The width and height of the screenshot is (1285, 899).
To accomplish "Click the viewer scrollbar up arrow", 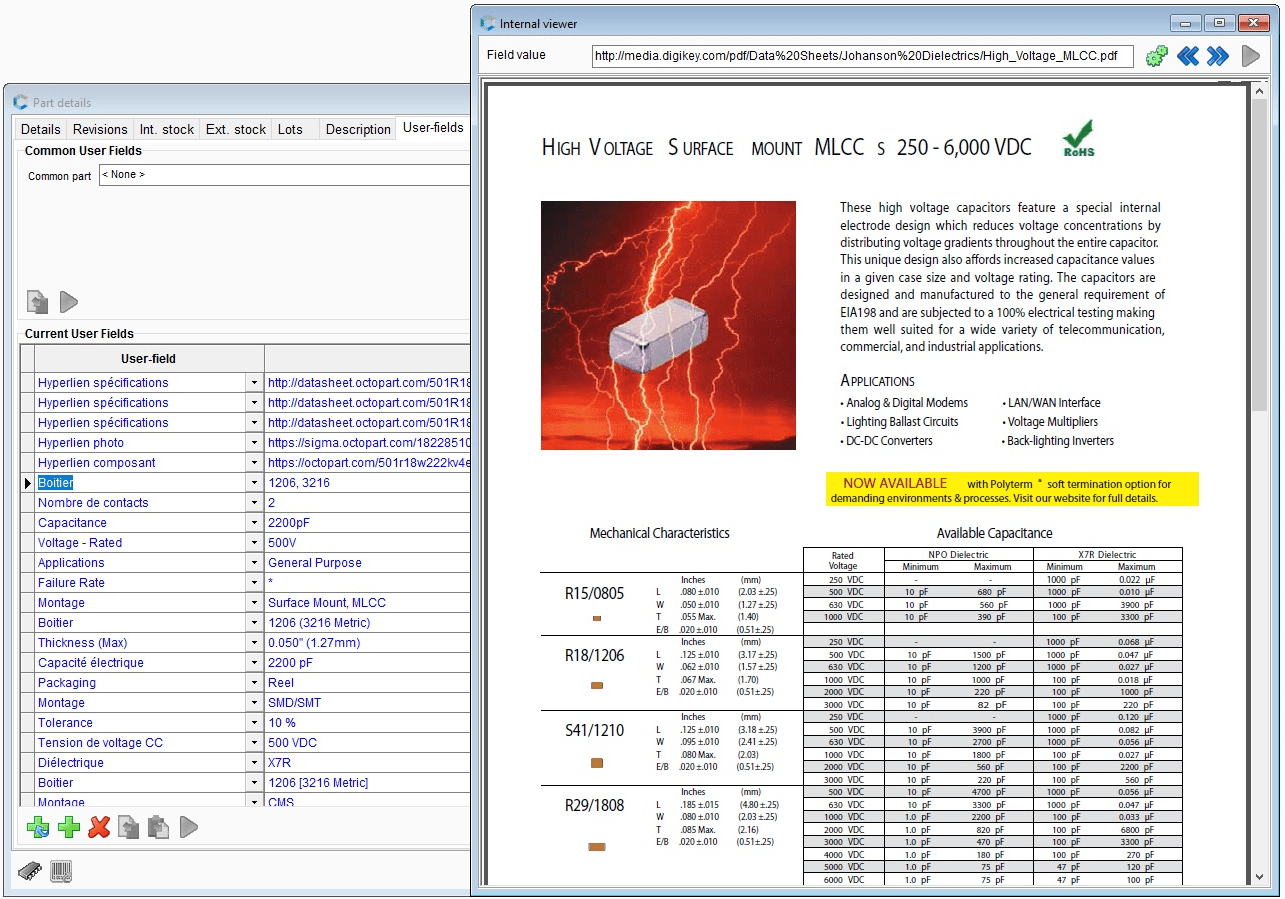I will coord(1259,91).
